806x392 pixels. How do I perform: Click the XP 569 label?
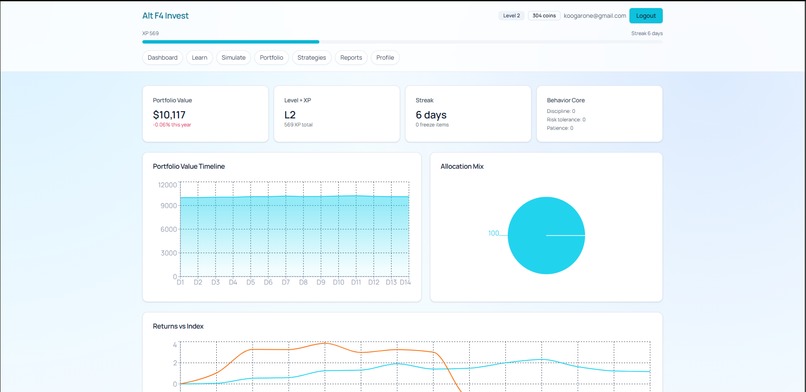[x=151, y=33]
